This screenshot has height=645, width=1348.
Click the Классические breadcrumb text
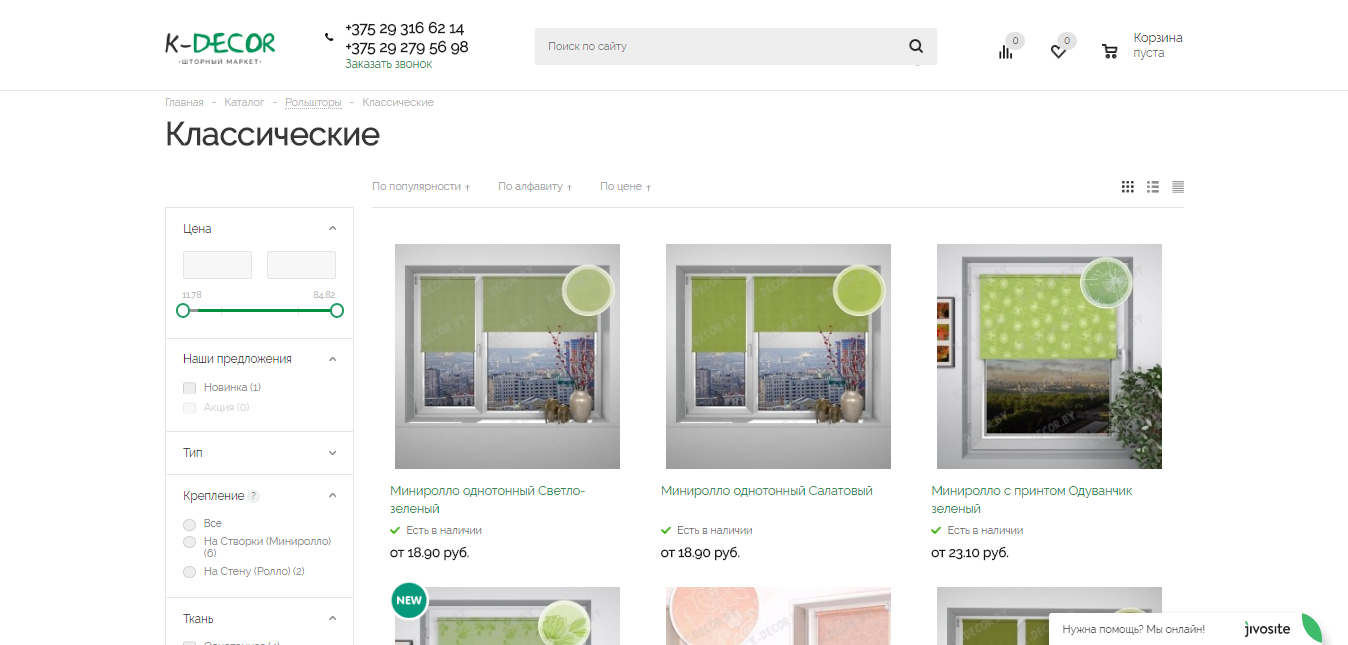pos(398,102)
